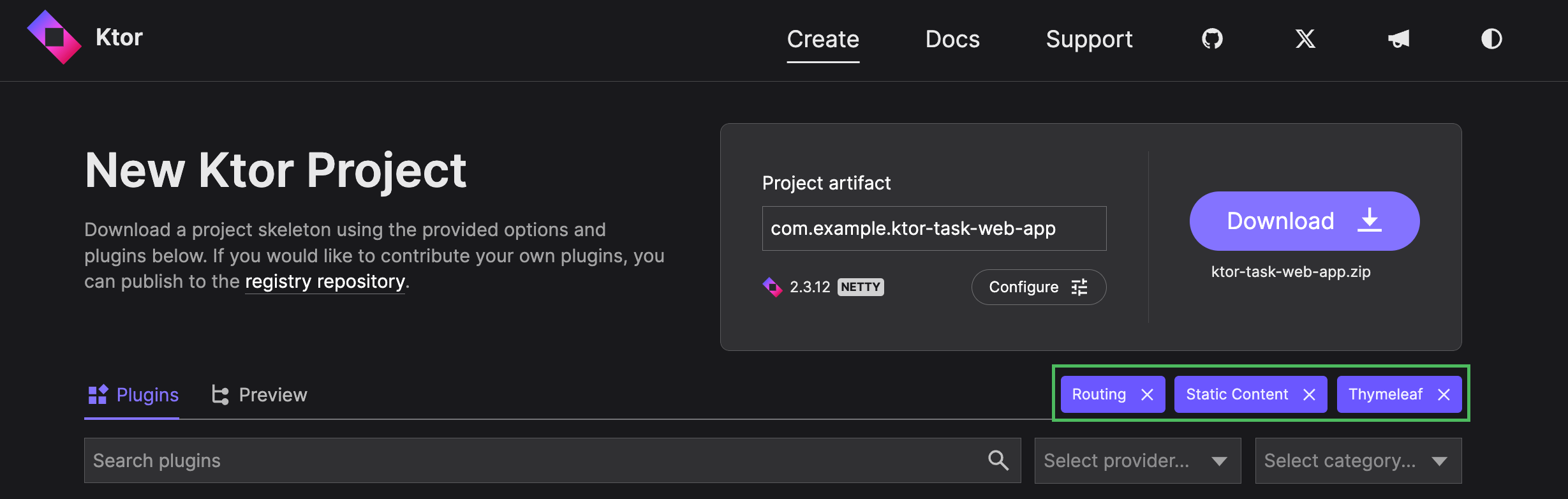
Task: Follow the registry repository link
Action: 325,281
